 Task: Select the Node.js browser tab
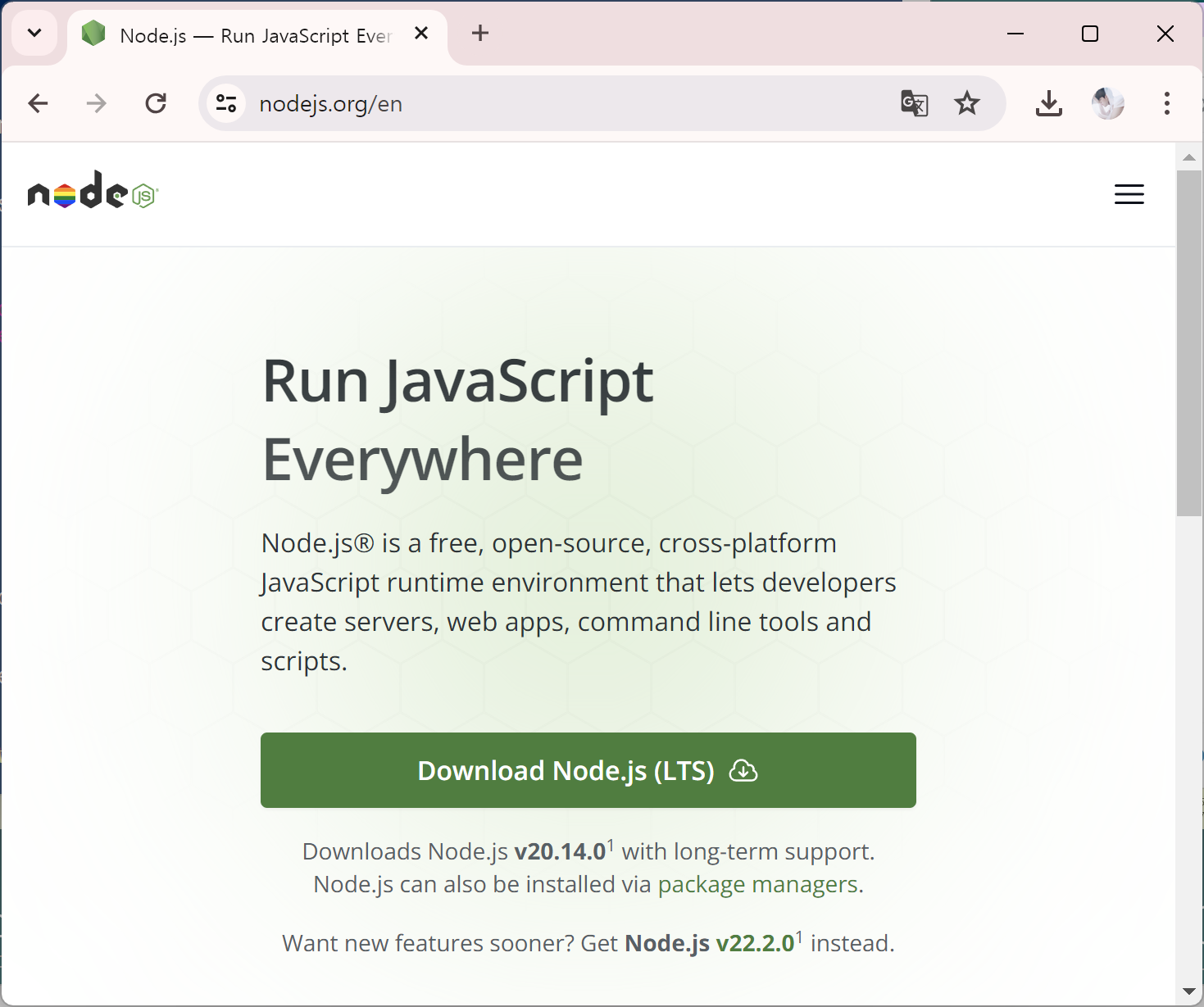click(257, 35)
